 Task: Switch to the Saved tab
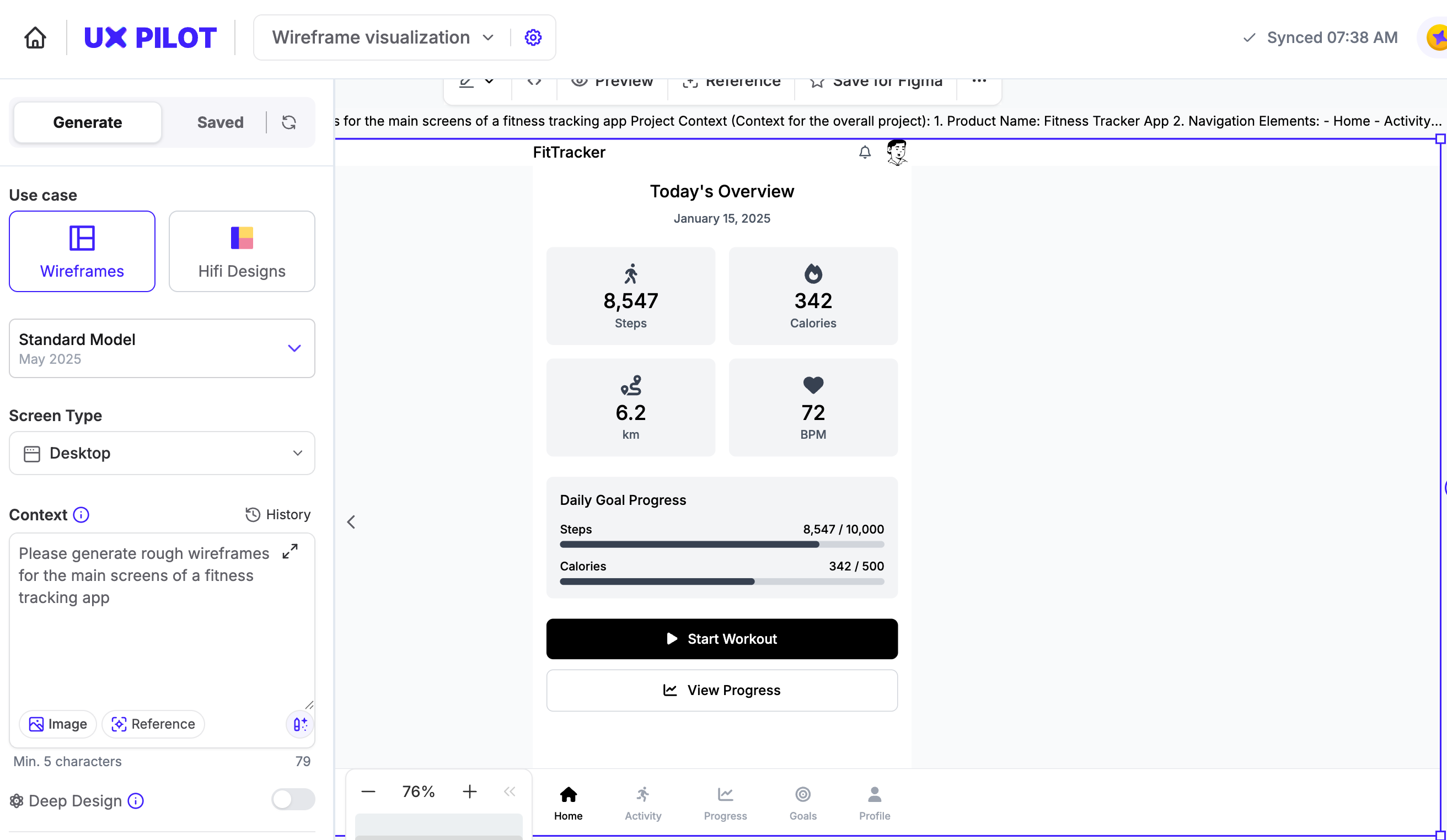click(220, 122)
